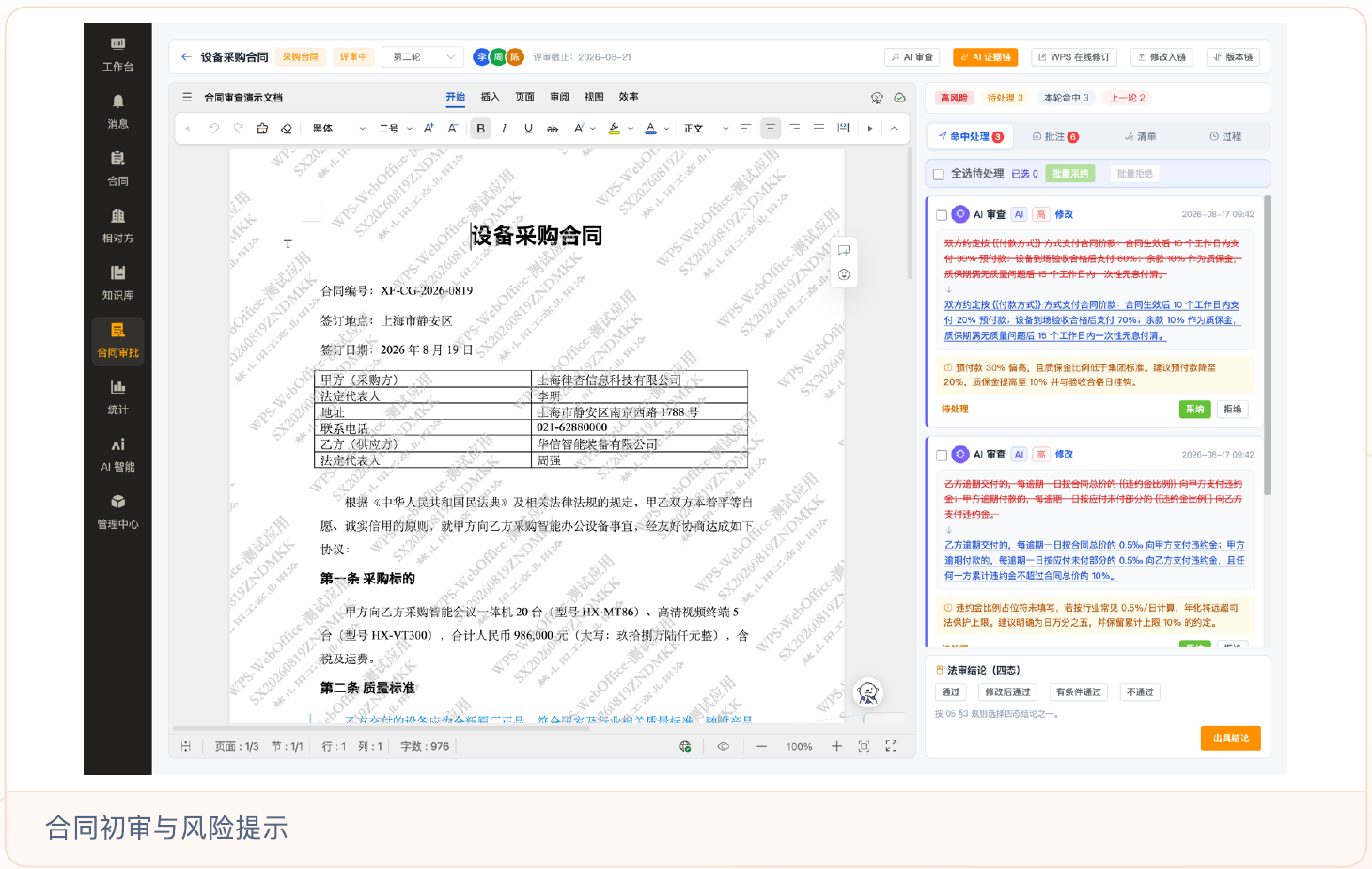The height and width of the screenshot is (869, 1372).
Task: Tick the 全选待处理 checkbox
Action: 939,174
